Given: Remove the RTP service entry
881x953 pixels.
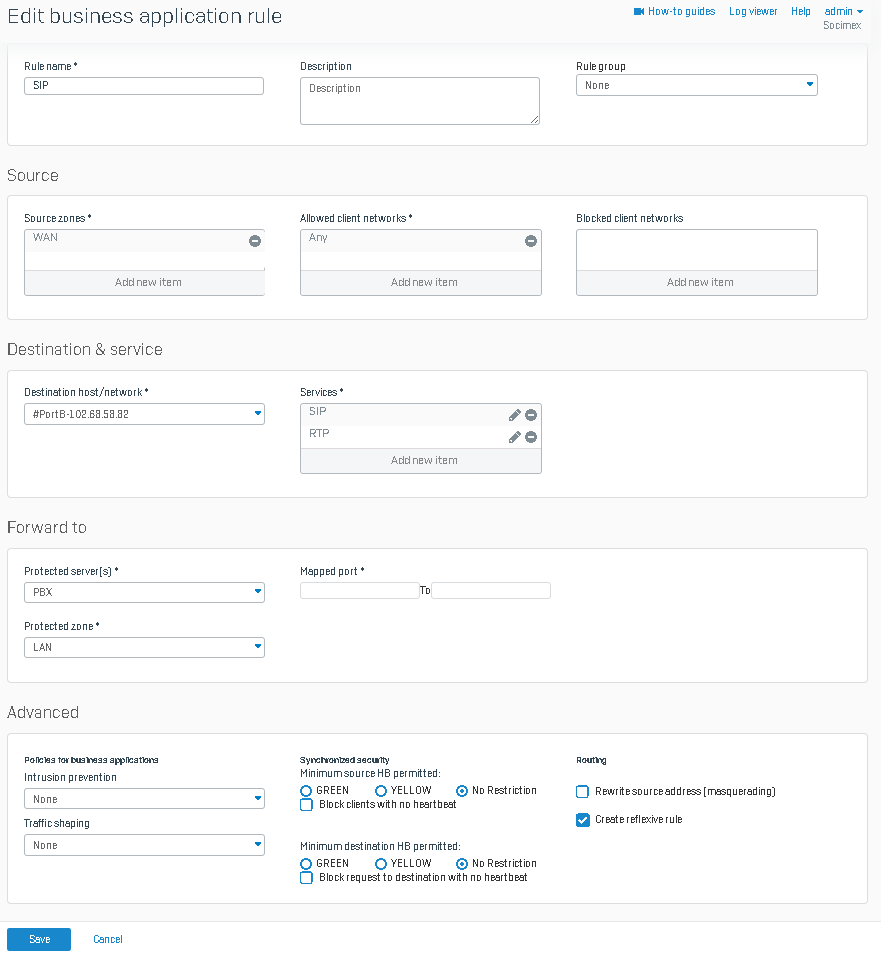Looking at the screenshot, I should pos(531,437).
